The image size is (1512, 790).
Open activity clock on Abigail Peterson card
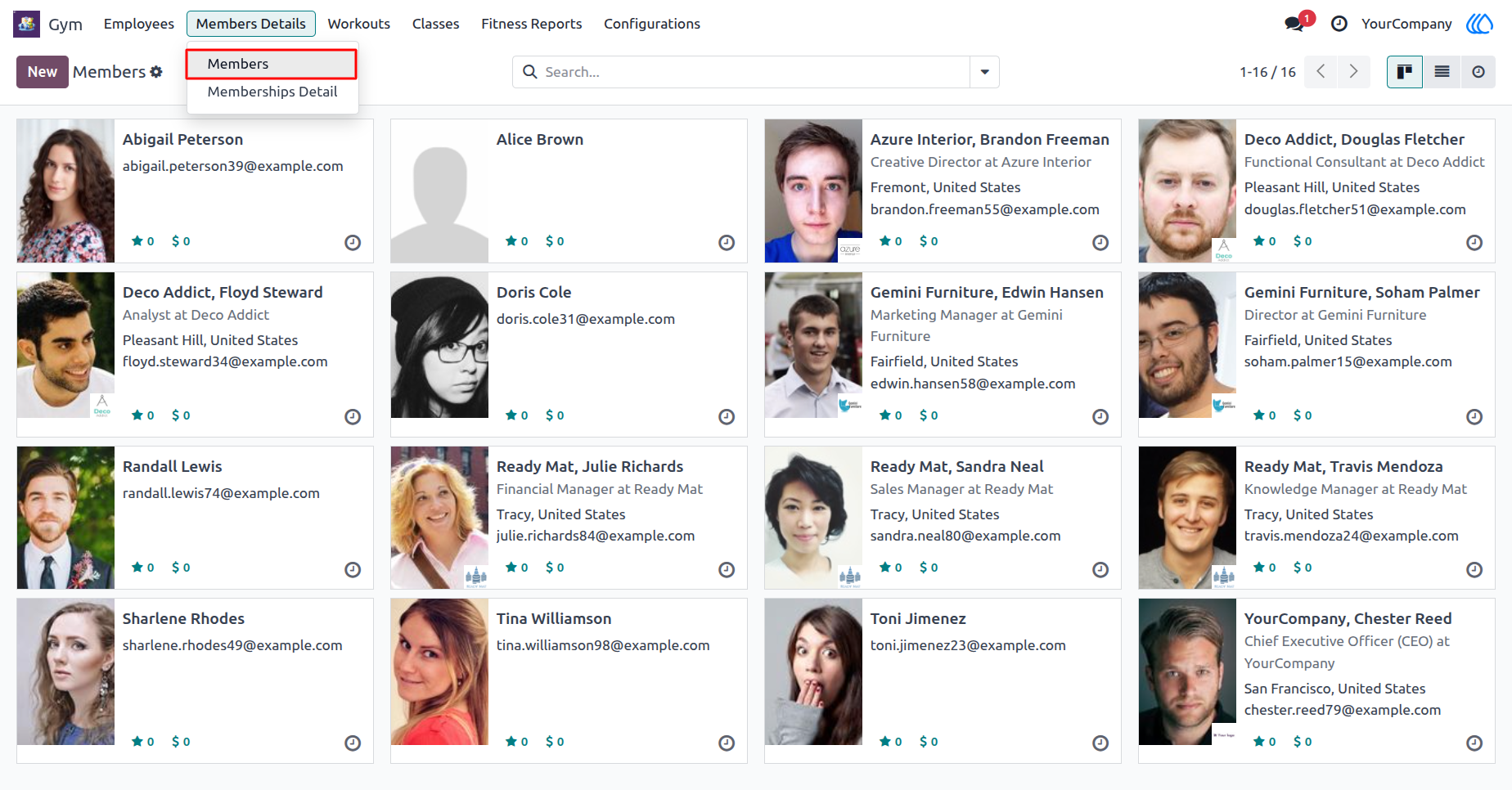[x=353, y=242]
